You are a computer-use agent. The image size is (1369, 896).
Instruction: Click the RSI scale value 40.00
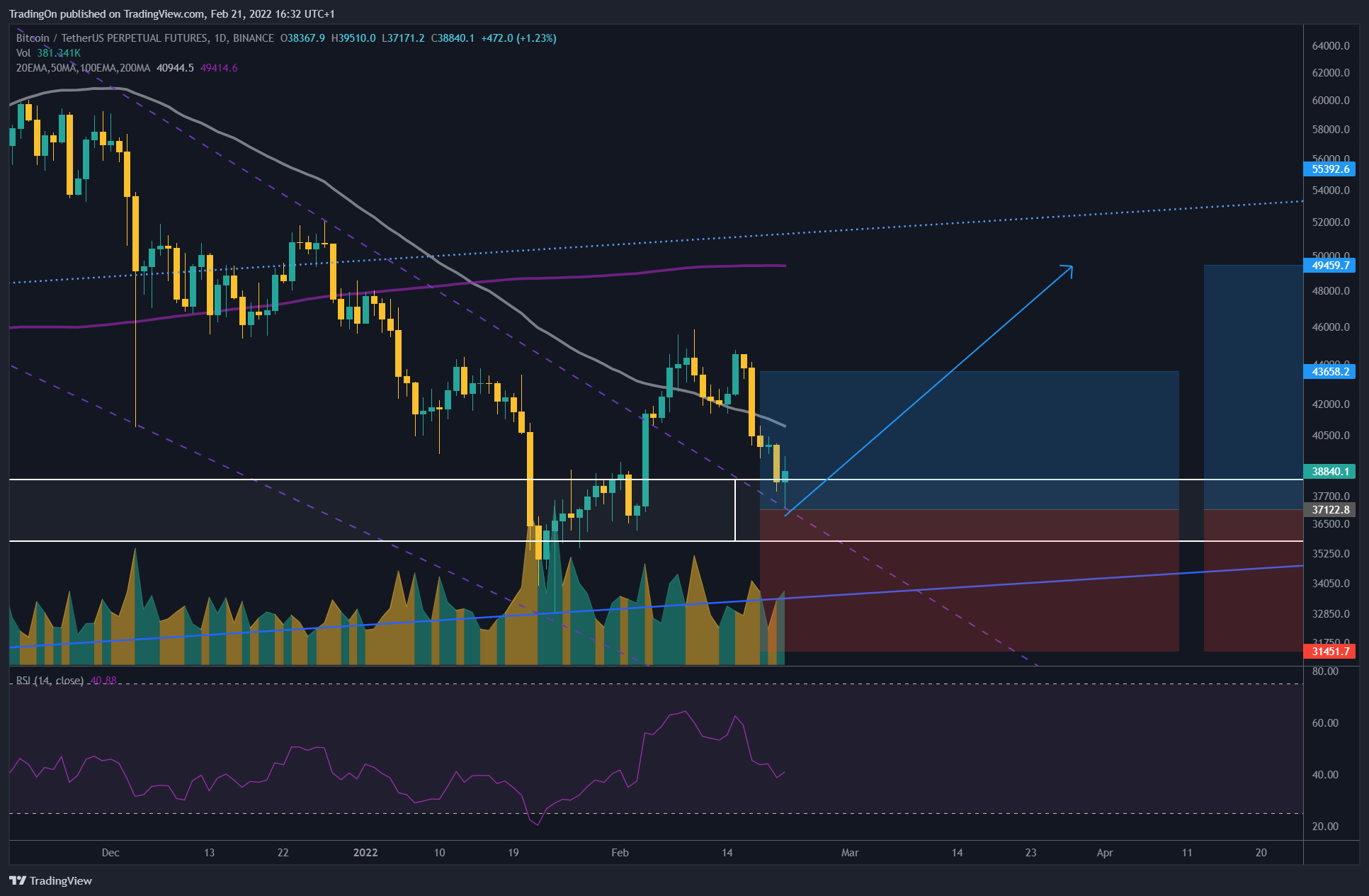coord(1325,774)
